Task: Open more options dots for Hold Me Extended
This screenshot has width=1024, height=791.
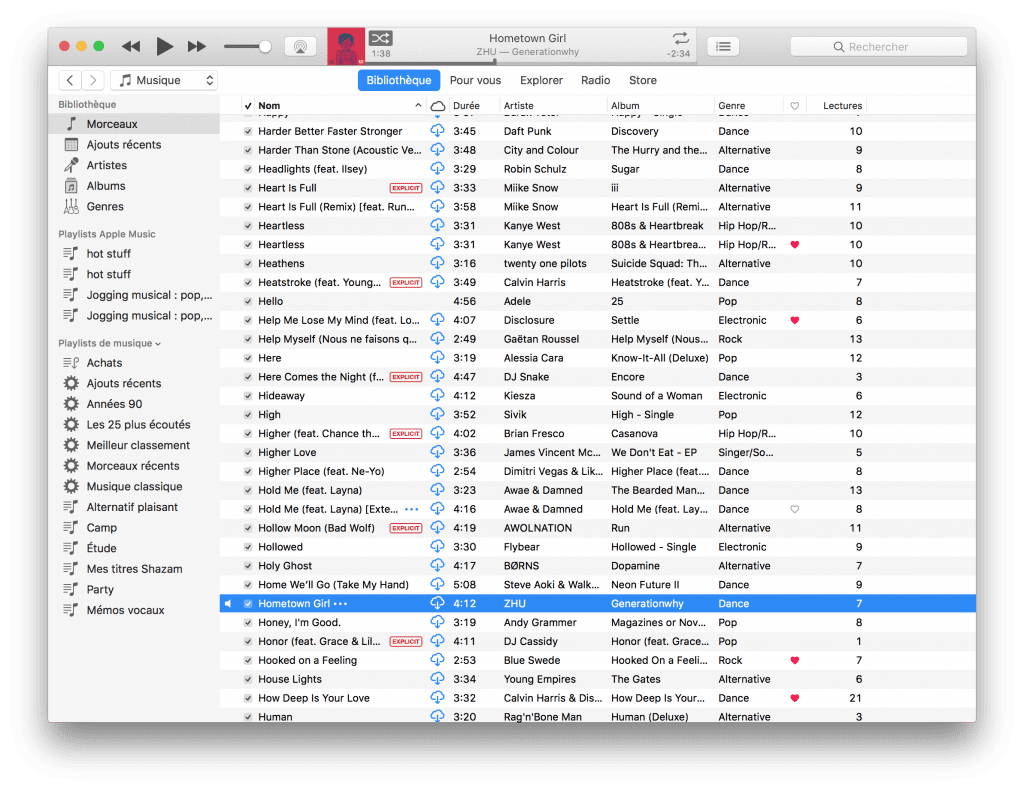Action: click(x=411, y=509)
